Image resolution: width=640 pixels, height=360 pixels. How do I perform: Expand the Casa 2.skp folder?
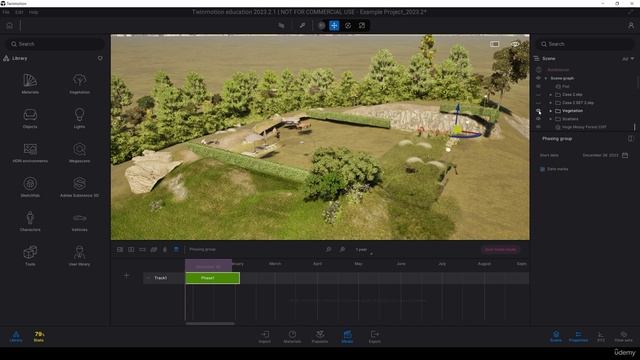pyautogui.click(x=551, y=94)
